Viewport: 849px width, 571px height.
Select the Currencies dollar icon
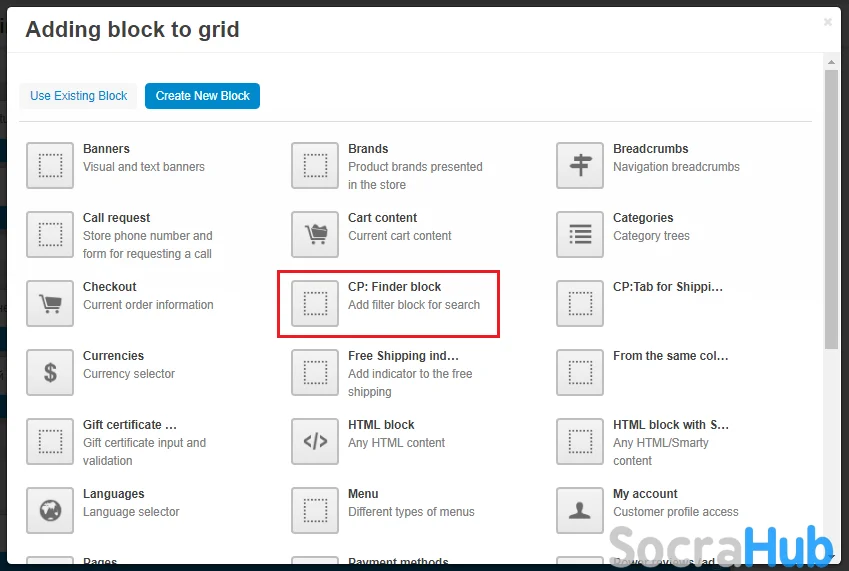click(x=50, y=372)
